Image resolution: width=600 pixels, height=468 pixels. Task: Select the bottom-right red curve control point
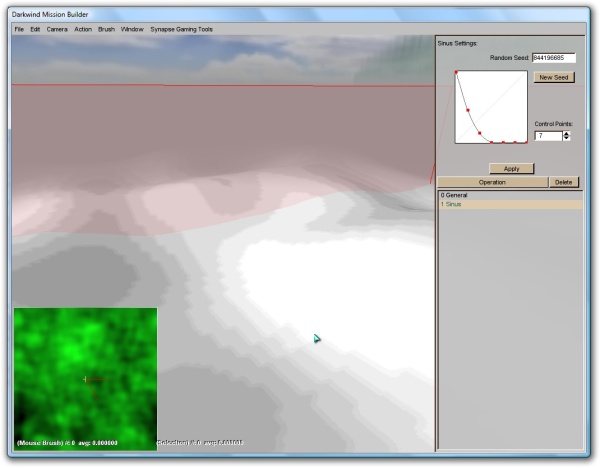[x=526, y=142]
